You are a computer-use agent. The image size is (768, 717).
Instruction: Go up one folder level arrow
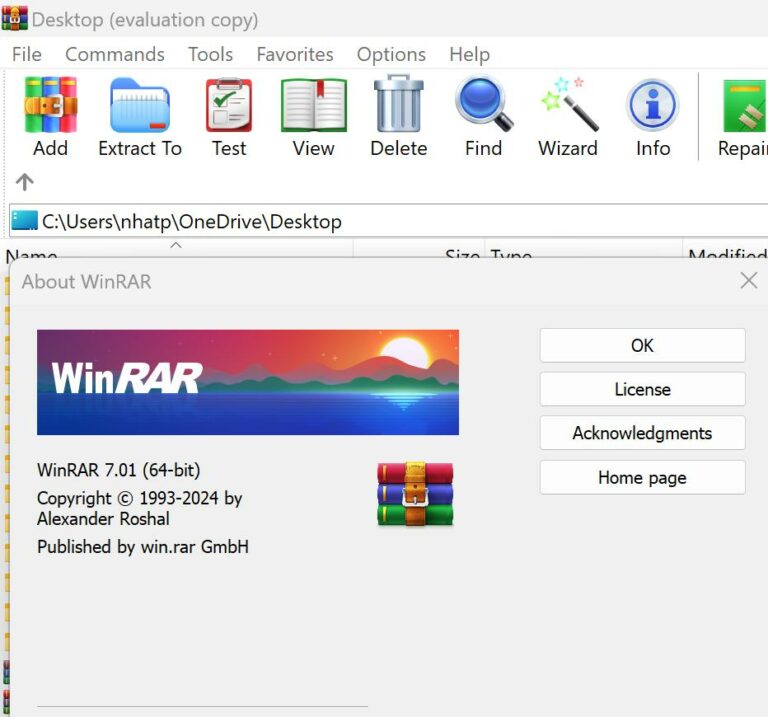pyautogui.click(x=25, y=182)
